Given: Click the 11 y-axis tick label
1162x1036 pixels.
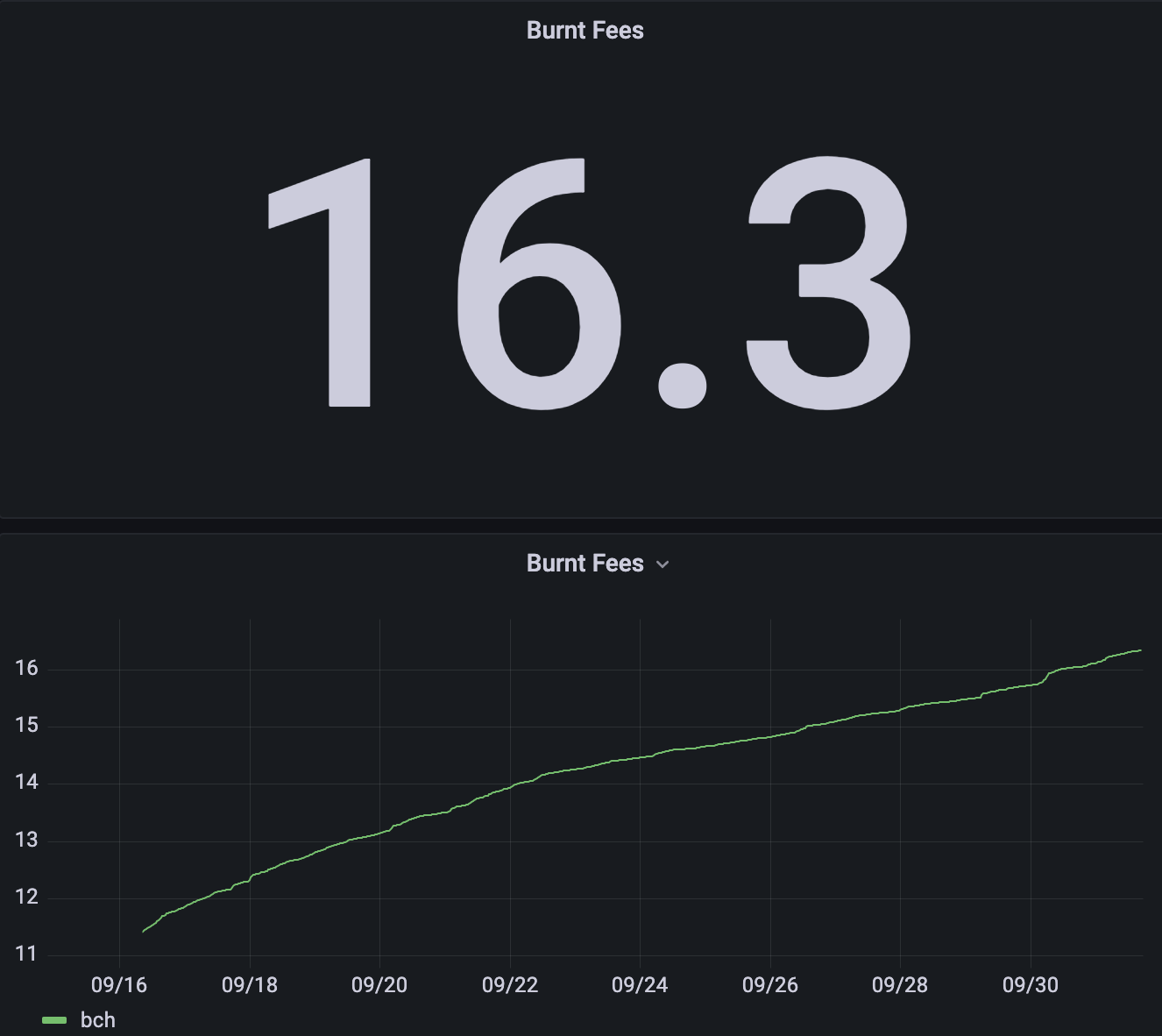Looking at the screenshot, I should pos(27,954).
